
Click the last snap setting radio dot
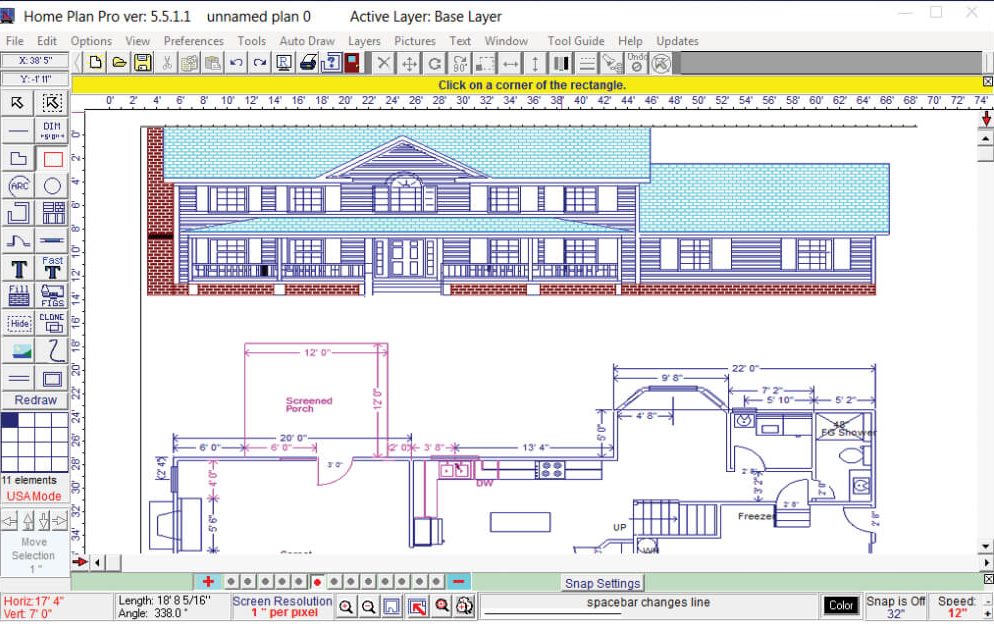tap(437, 582)
